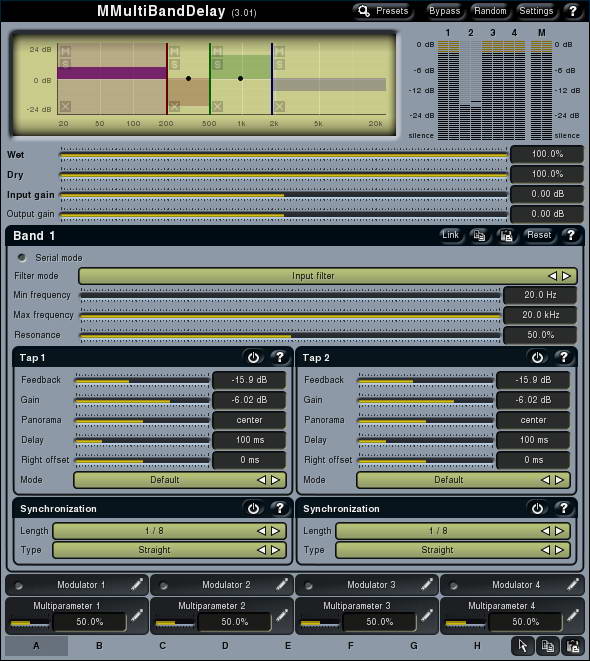Adjust the Wet slider
The image size is (590, 661).
pyautogui.click(x=284, y=155)
